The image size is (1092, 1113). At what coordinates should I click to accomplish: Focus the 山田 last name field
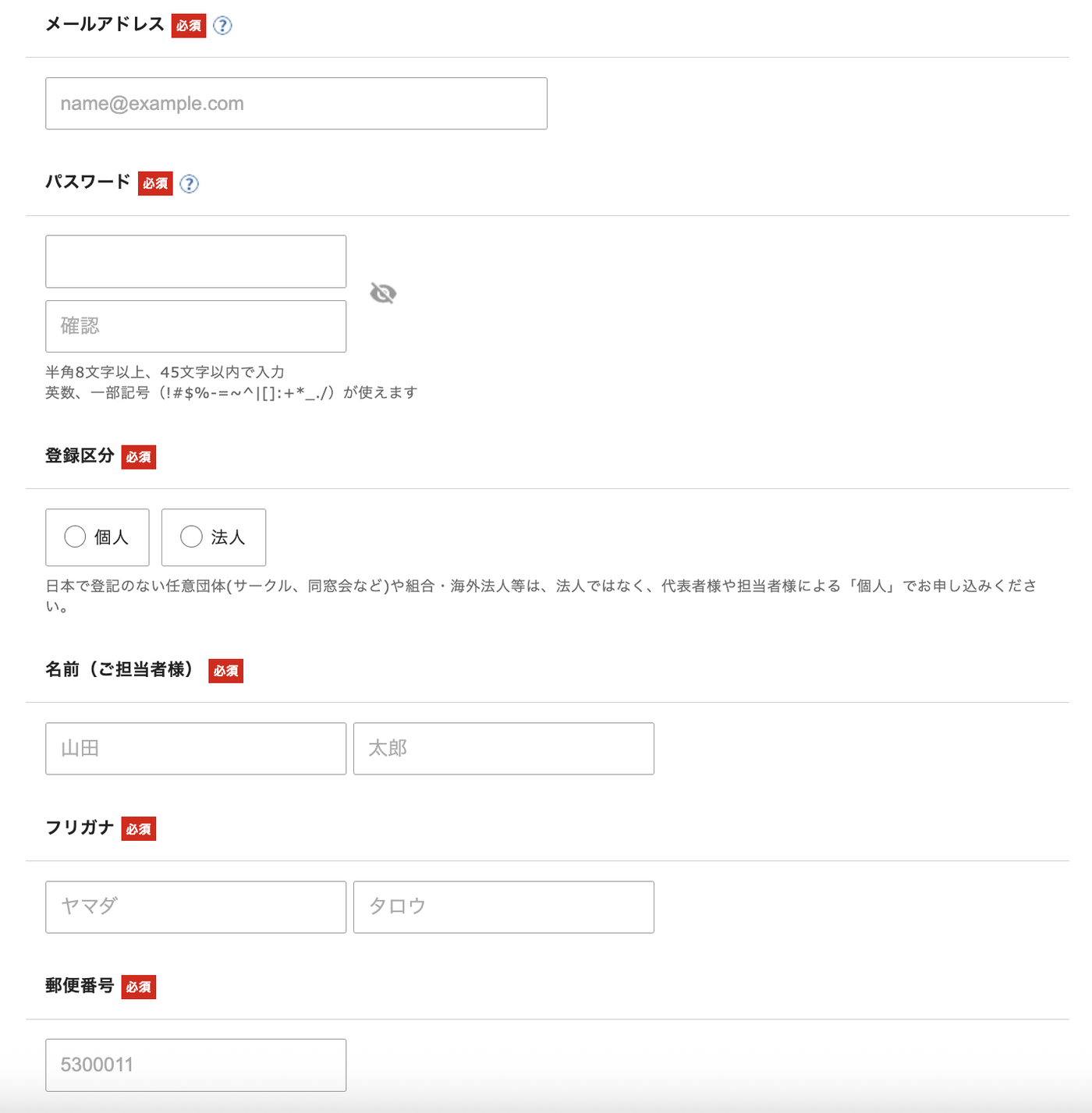[196, 749]
